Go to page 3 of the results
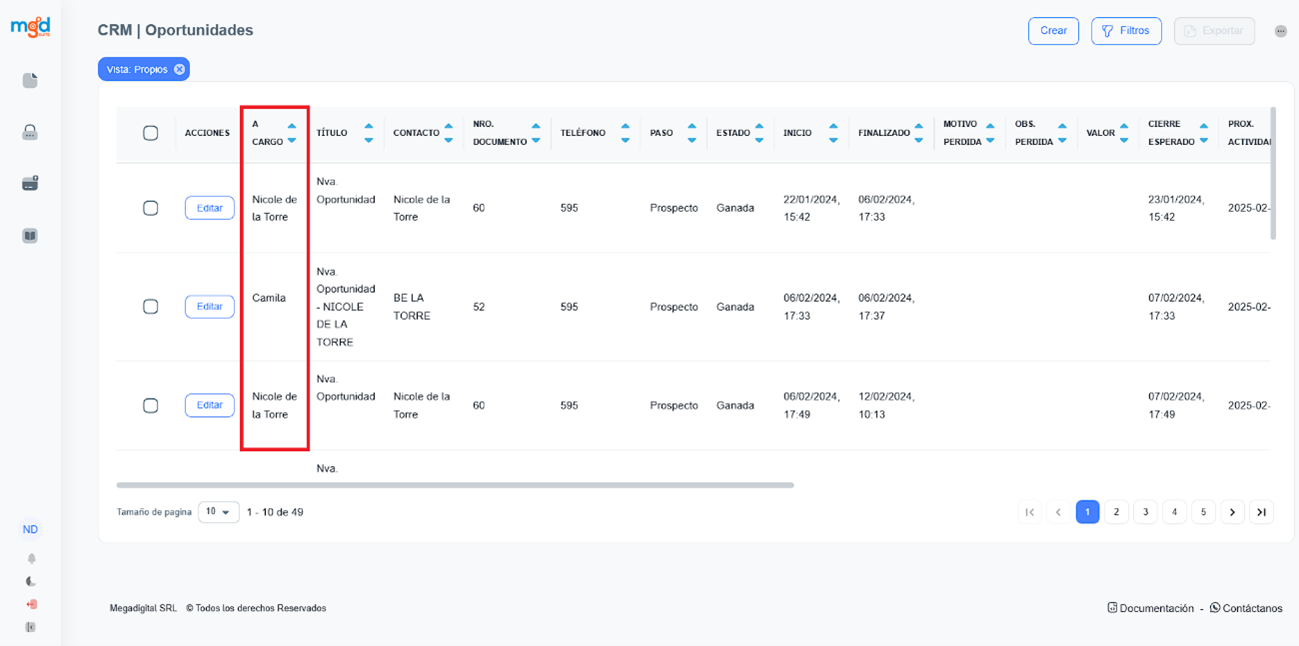This screenshot has height=646, width=1299. pos(1145,512)
